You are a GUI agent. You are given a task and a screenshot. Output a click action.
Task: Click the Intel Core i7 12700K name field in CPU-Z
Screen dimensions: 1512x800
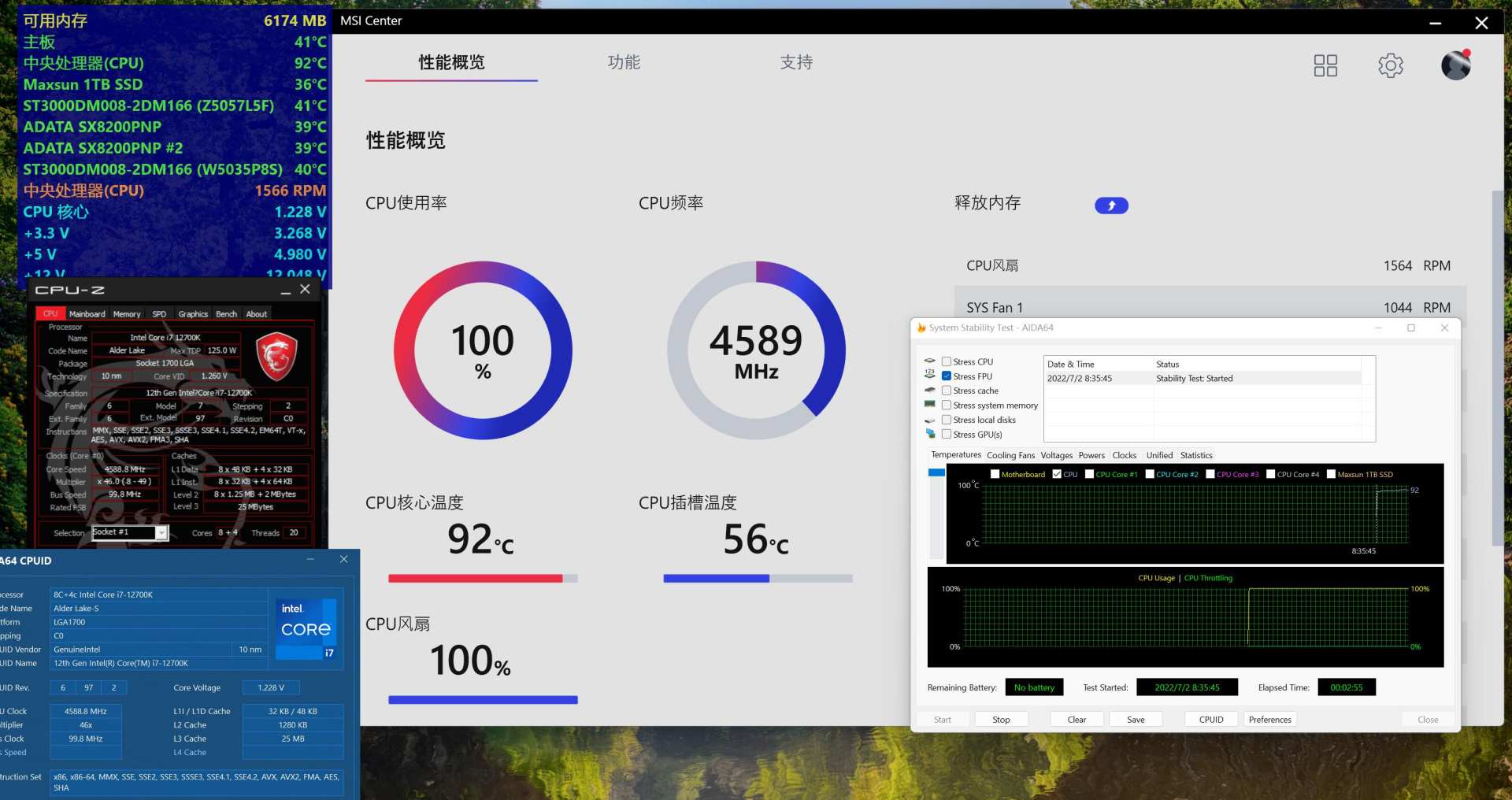pyautogui.click(x=165, y=338)
